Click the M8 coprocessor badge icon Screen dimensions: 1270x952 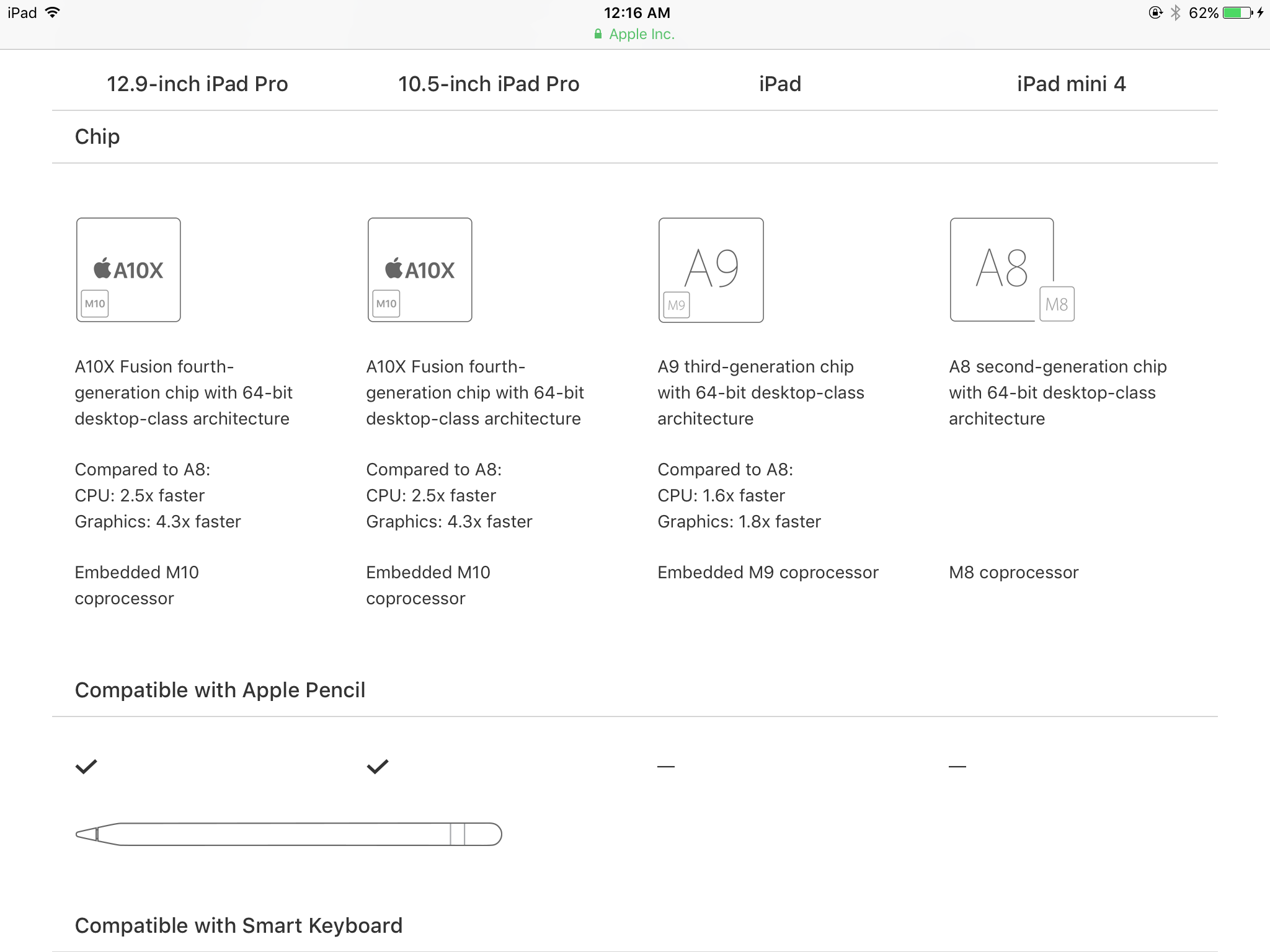pos(1057,304)
